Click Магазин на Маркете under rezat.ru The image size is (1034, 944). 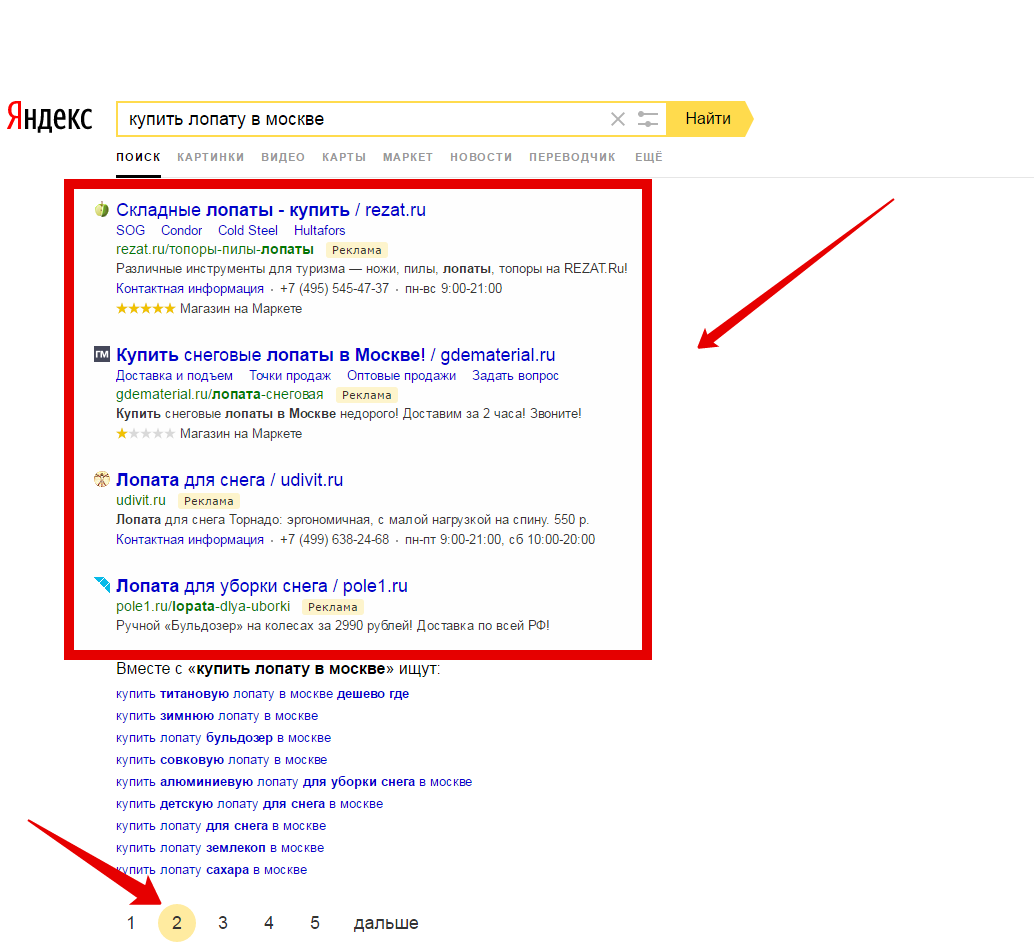click(241, 309)
